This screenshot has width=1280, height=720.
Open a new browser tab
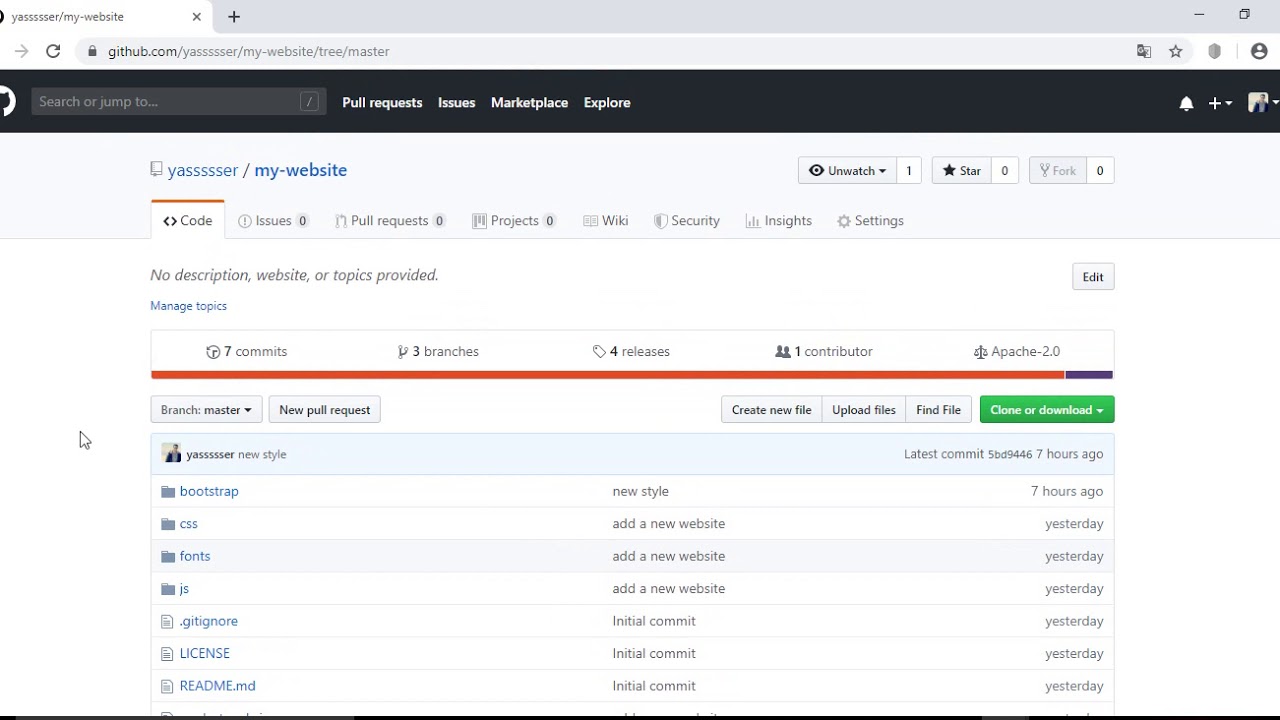[x=234, y=16]
